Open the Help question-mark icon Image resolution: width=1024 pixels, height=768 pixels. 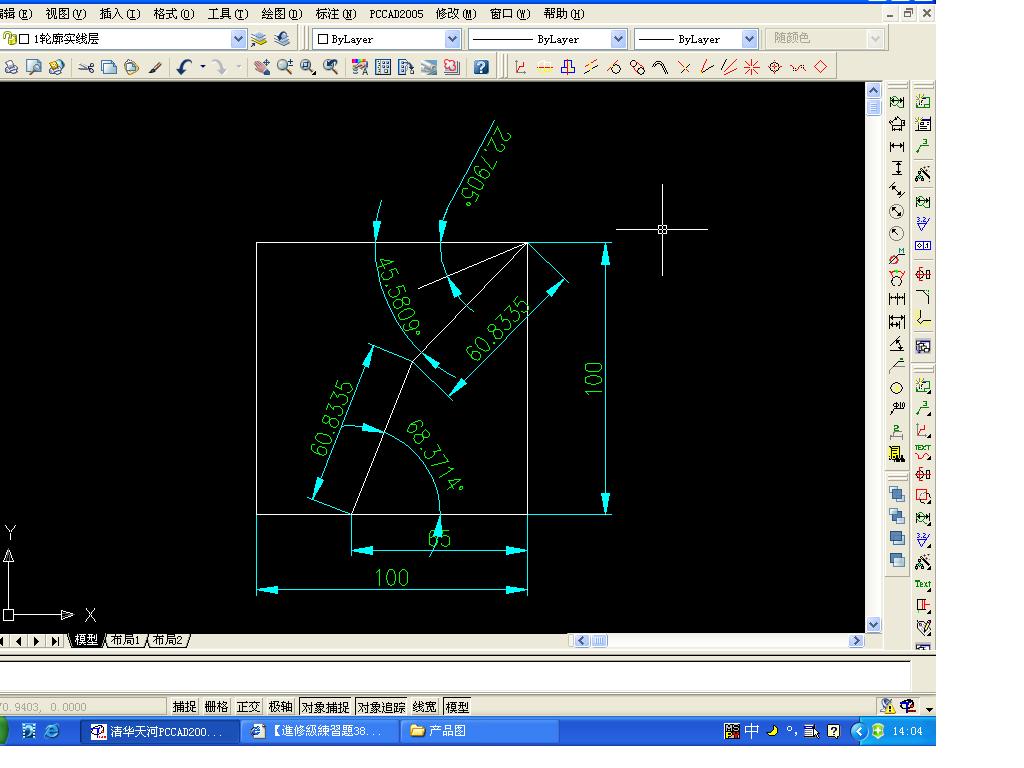coord(481,67)
